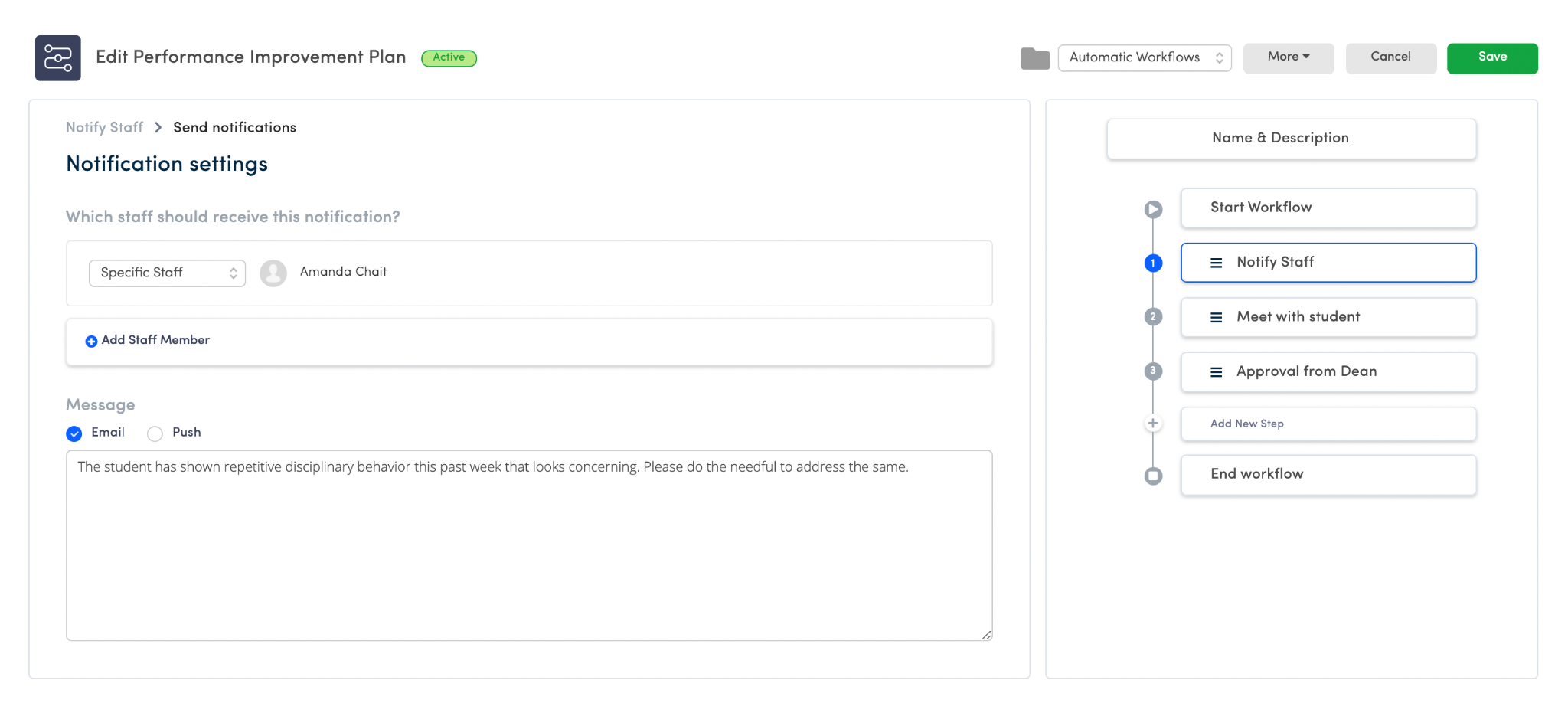Click the green Save button
This screenshot has width=1568, height=713.
tap(1492, 58)
